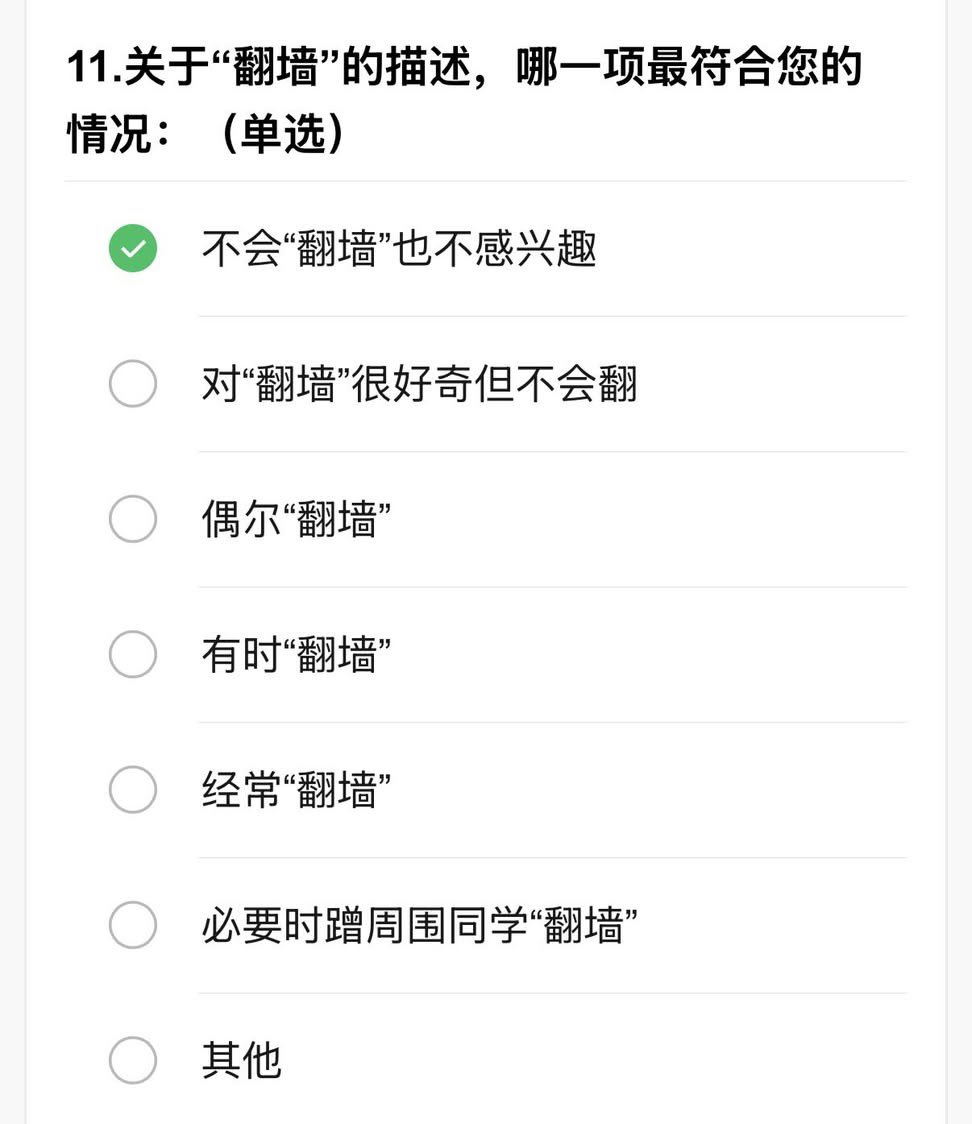Screen dimensions: 972x1124
Task: Select radio circle beside 有时“翻墙”
Action: pos(133,654)
